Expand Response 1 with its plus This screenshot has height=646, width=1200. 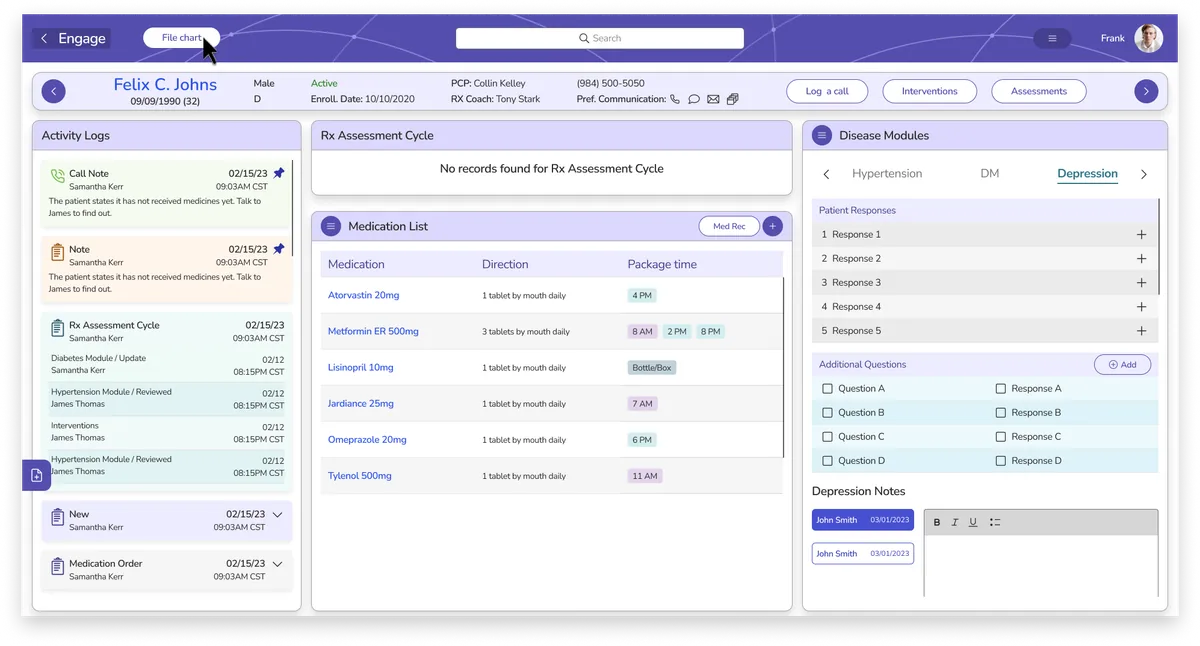coord(1141,234)
